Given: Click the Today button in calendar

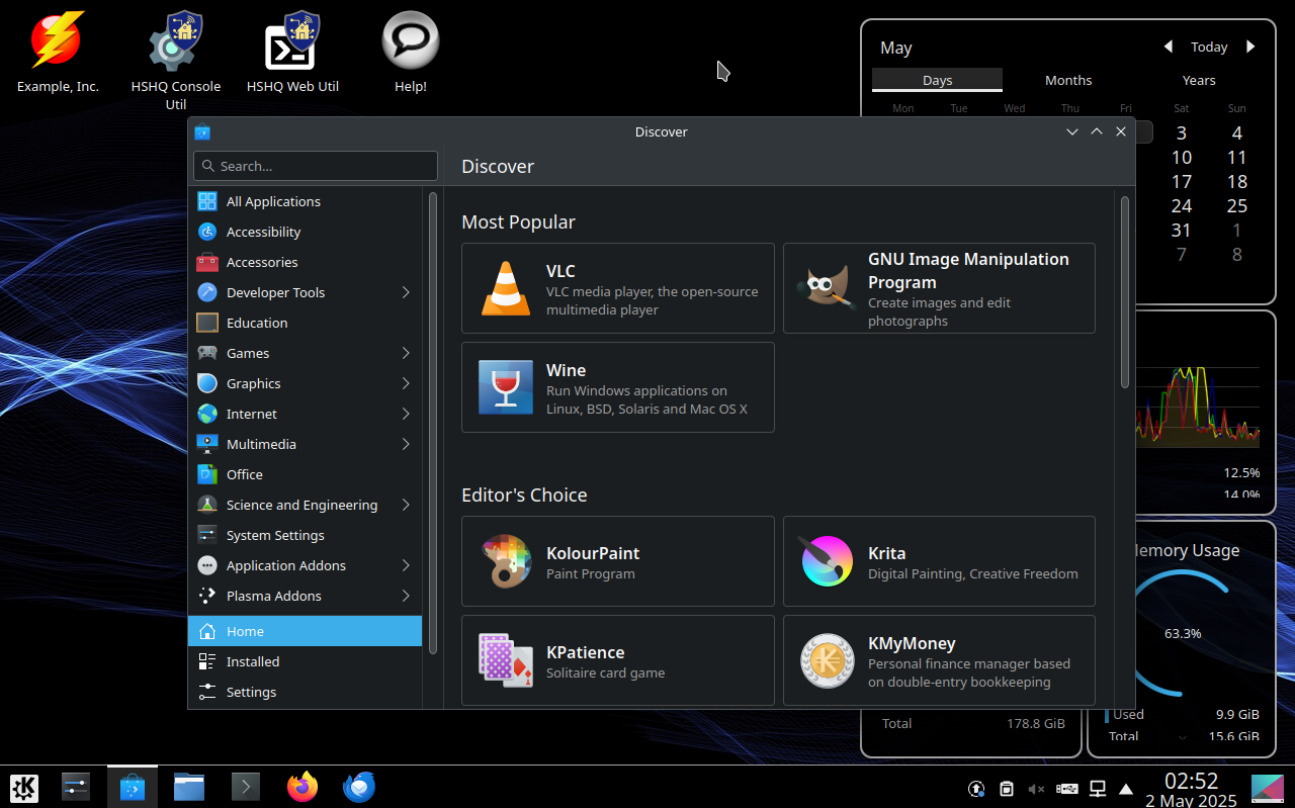Looking at the screenshot, I should (x=1208, y=47).
